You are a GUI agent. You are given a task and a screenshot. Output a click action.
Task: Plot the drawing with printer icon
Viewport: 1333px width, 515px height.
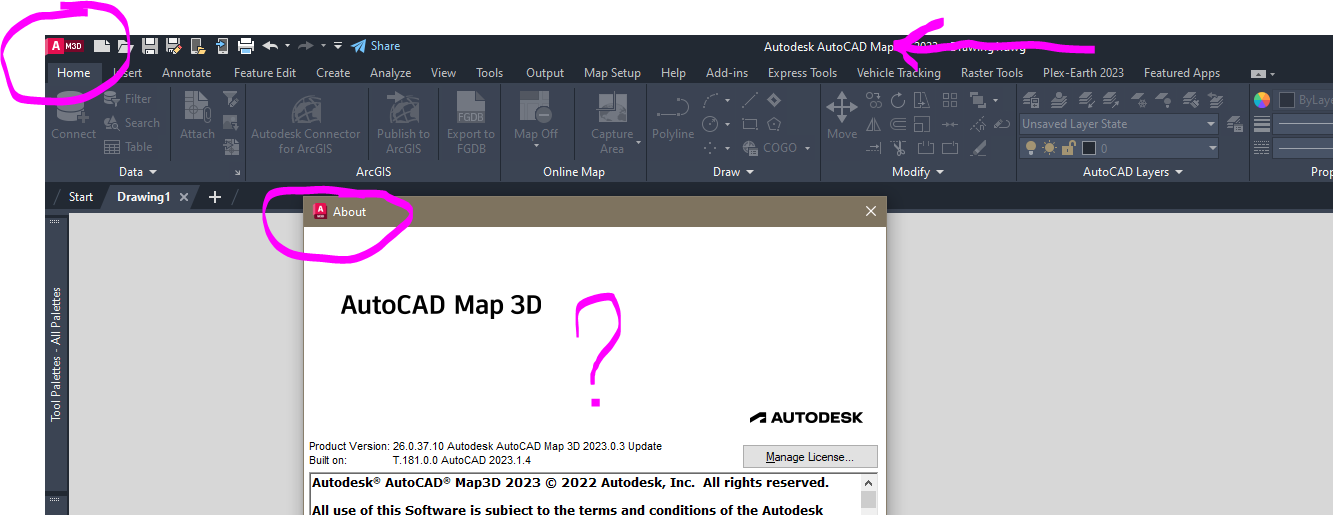coord(246,46)
